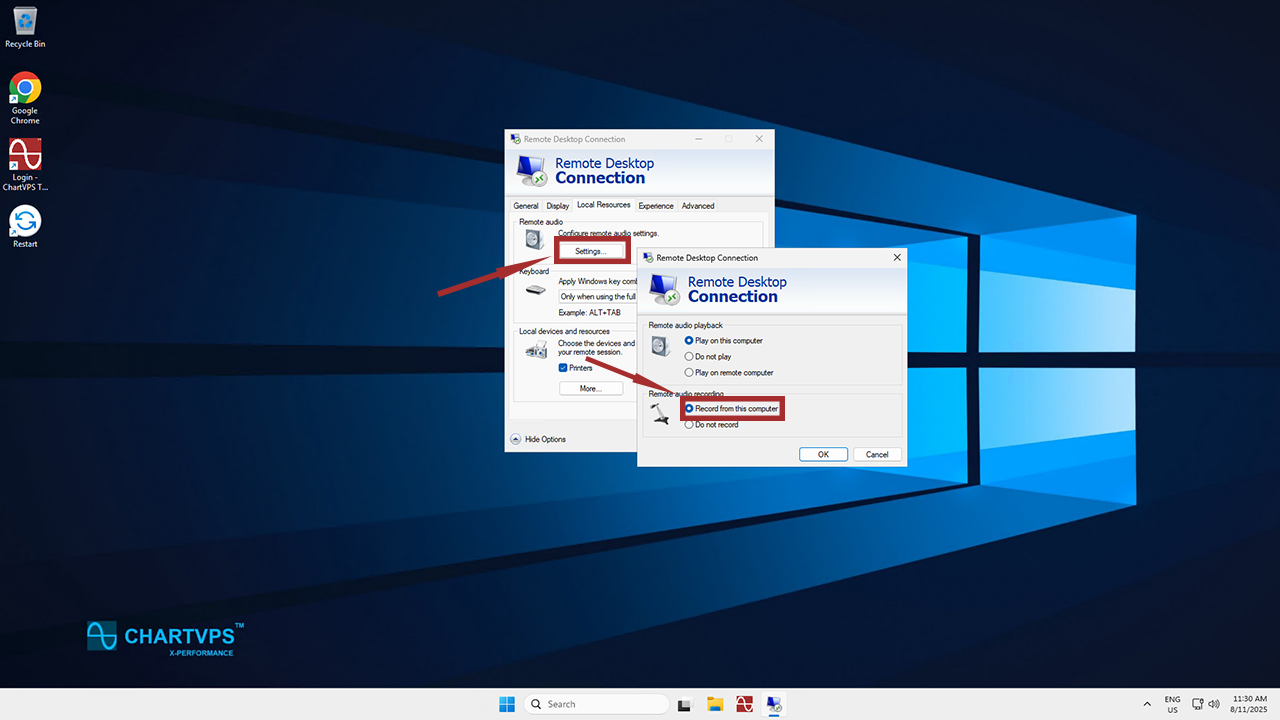Select the 'Do not play' radio button
1280x720 pixels.
pyautogui.click(x=689, y=357)
